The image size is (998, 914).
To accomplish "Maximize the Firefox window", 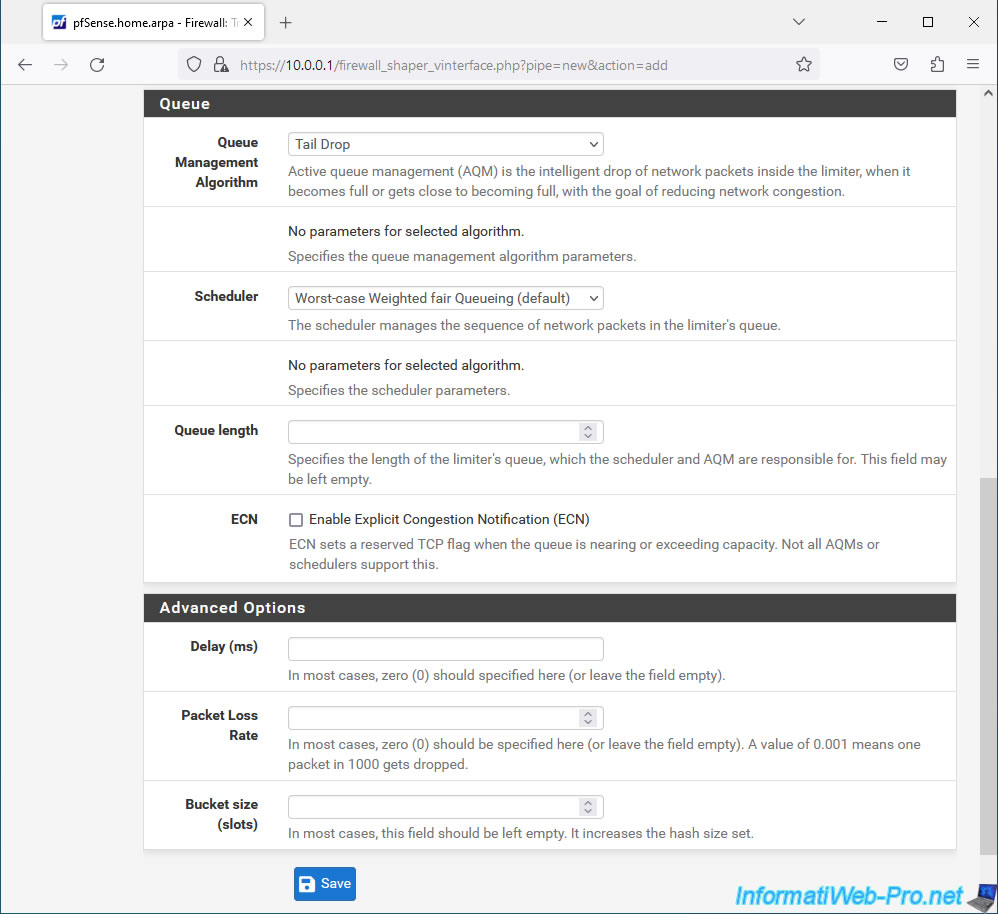I will (928, 22).
